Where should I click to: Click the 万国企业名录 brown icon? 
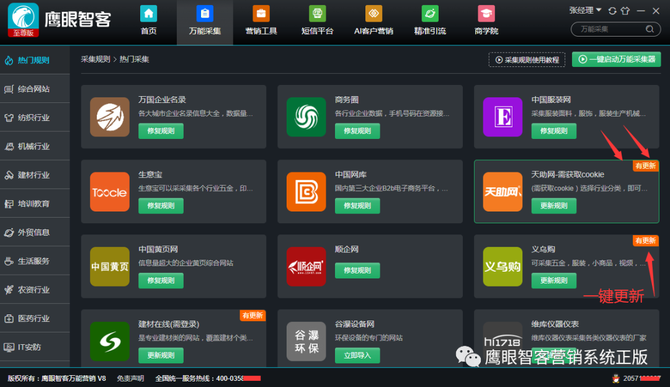110,117
